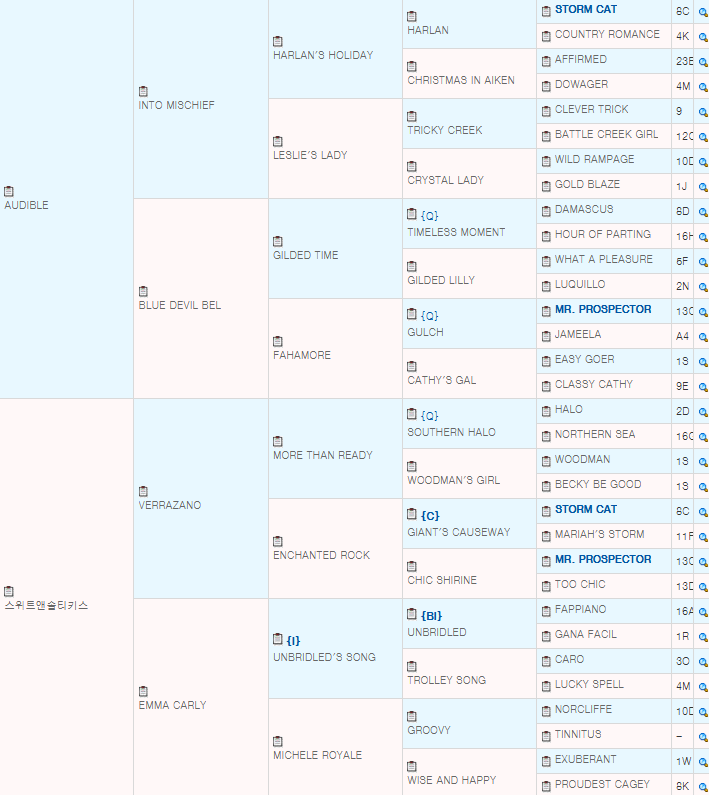The image size is (709, 795).
Task: Select the MARIAH'S STORM entry
Action: [599, 534]
